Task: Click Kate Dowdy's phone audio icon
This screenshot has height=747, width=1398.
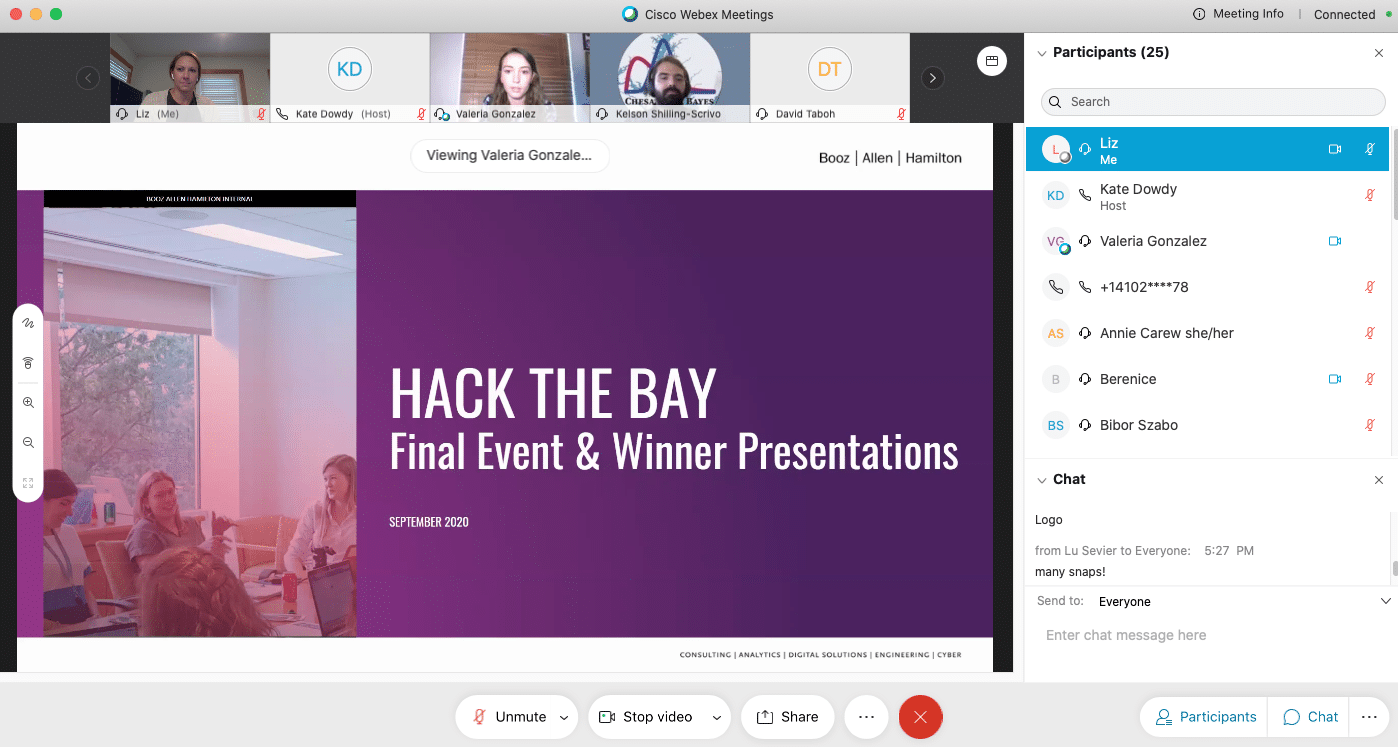Action: [x=1085, y=195]
